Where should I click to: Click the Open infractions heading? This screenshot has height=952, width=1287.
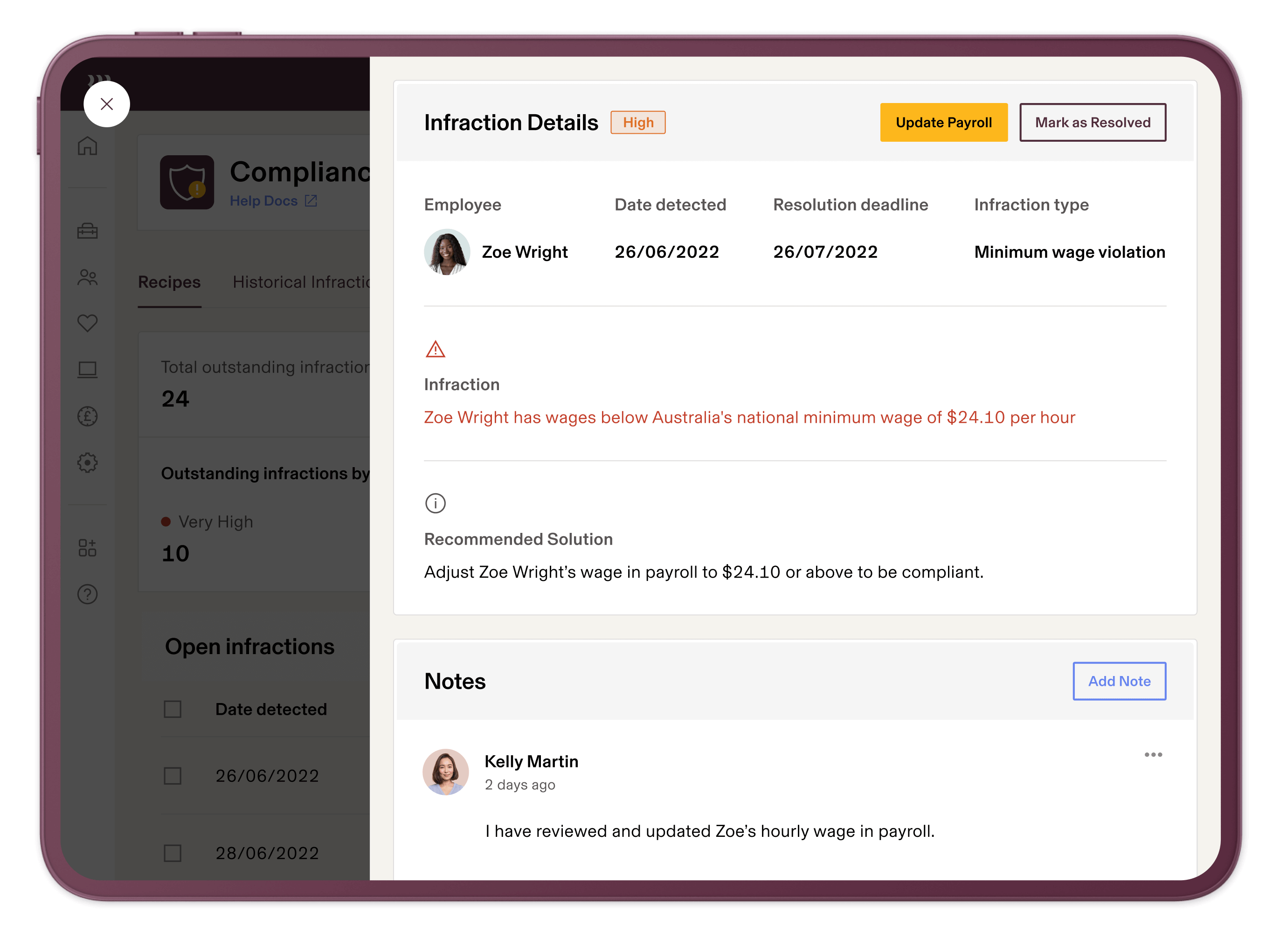[x=249, y=646]
